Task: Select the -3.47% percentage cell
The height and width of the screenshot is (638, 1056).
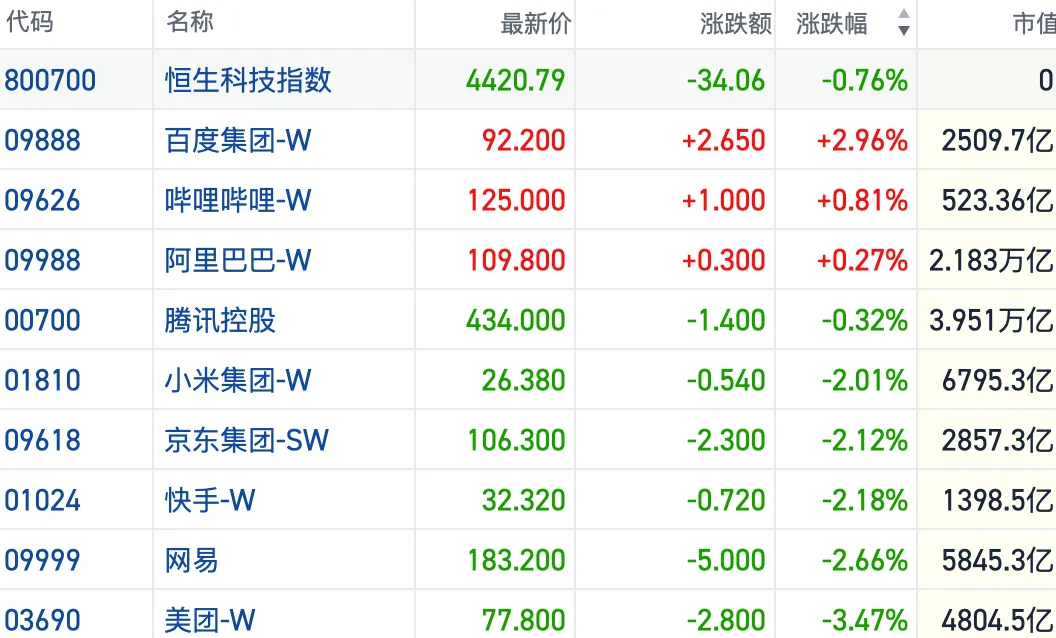Action: [x=865, y=620]
